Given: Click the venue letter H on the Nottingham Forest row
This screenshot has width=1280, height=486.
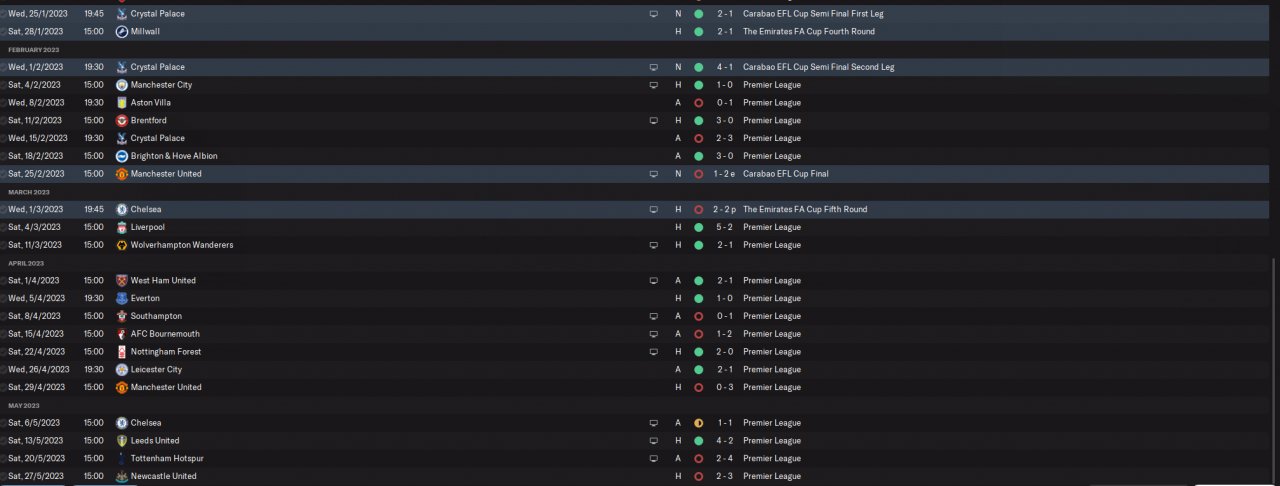Looking at the screenshot, I should pyautogui.click(x=678, y=352).
